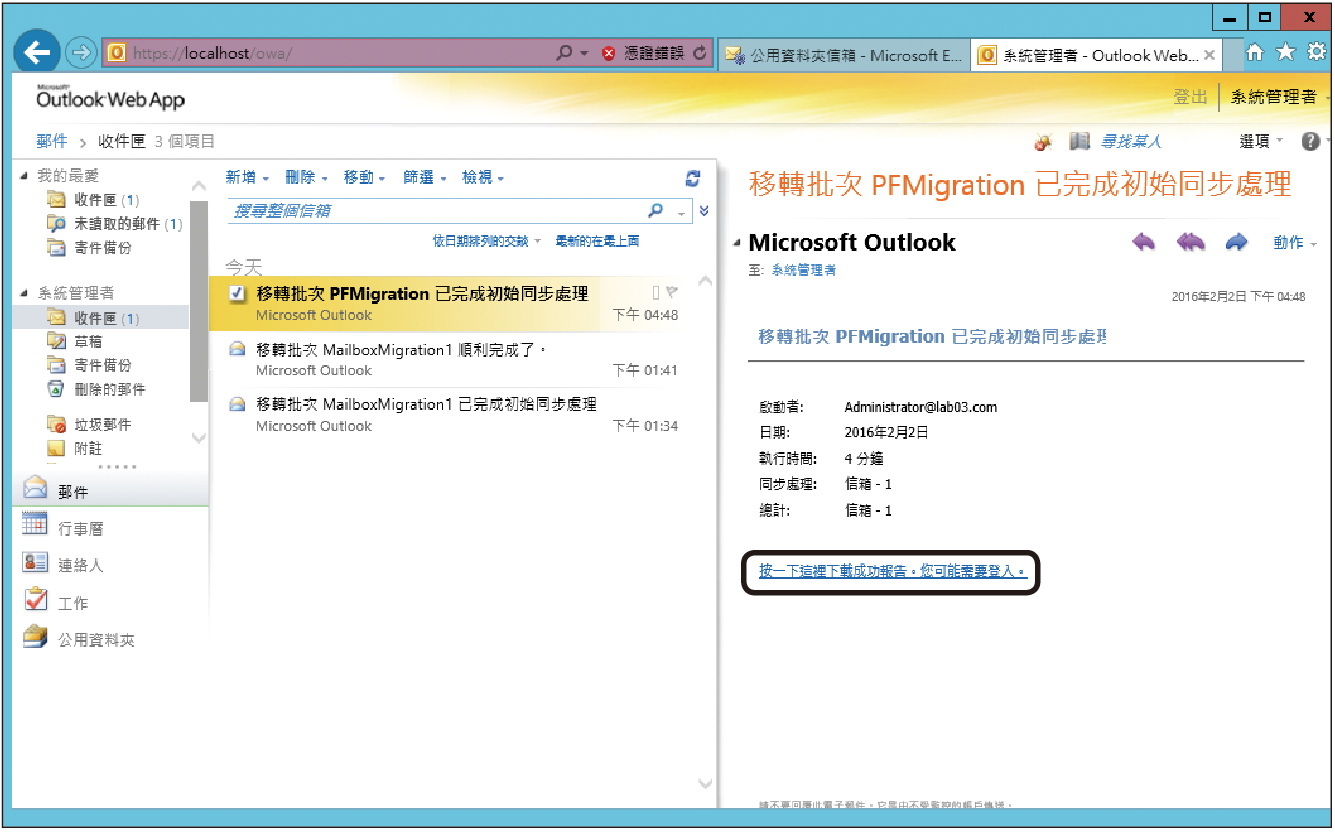The height and width of the screenshot is (832, 1335).
Task: Open the 篩選 filter dropdown
Action: pos(424,177)
